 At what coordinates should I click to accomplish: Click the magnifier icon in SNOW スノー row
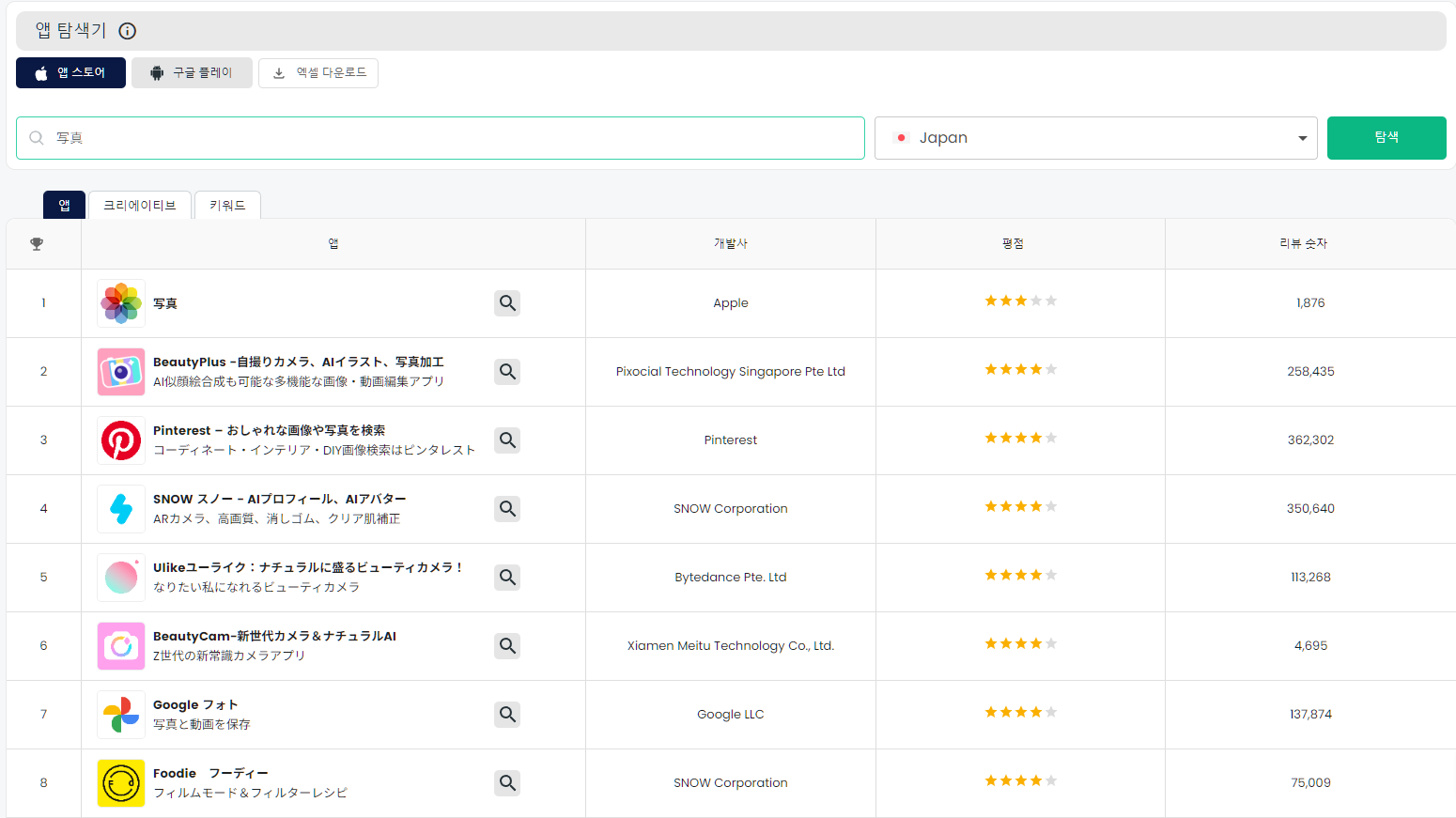[507, 509]
